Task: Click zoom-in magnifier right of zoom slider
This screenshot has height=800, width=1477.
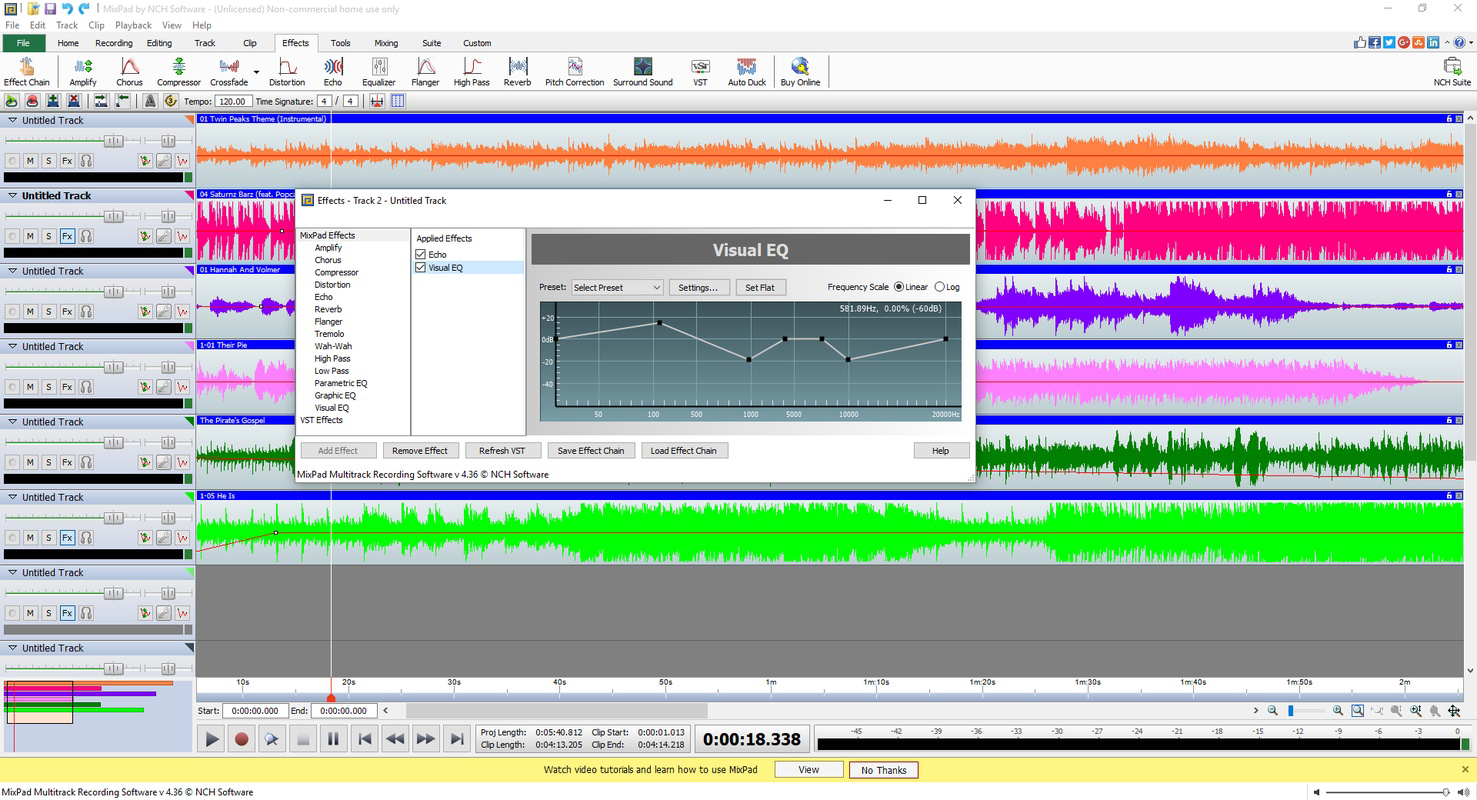Action: [x=1338, y=711]
